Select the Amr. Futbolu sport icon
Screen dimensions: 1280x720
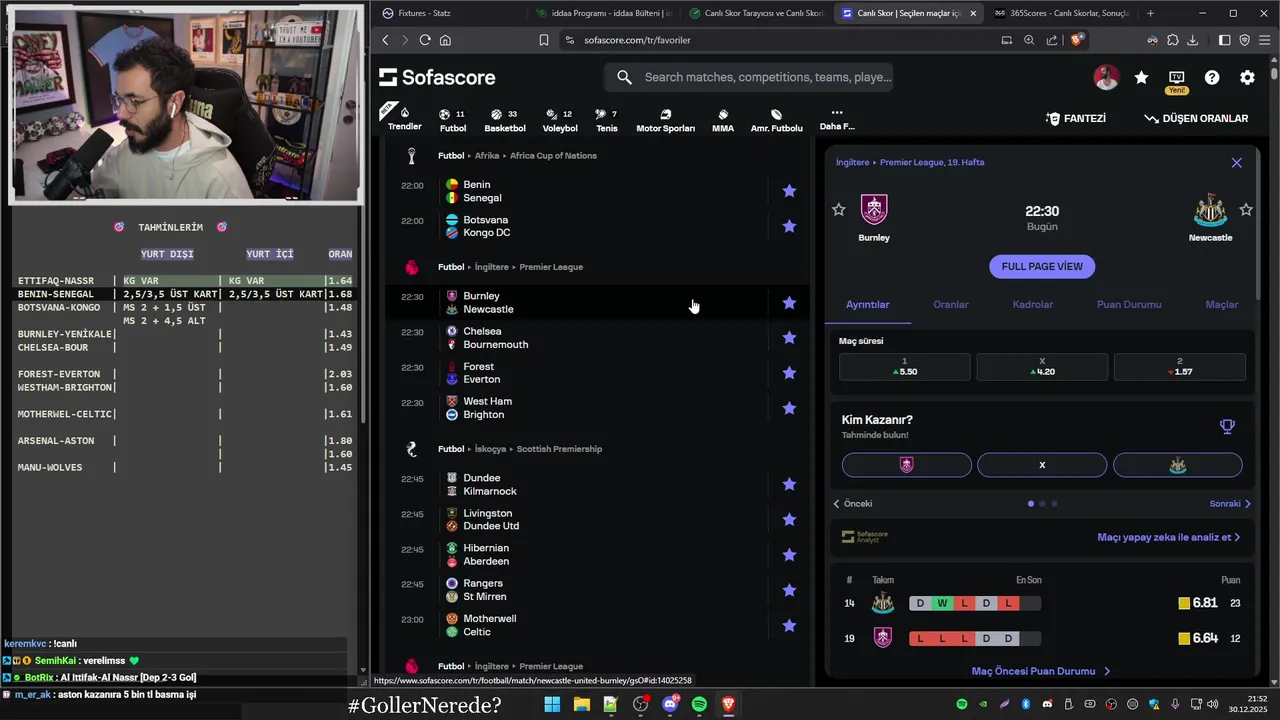(x=777, y=120)
